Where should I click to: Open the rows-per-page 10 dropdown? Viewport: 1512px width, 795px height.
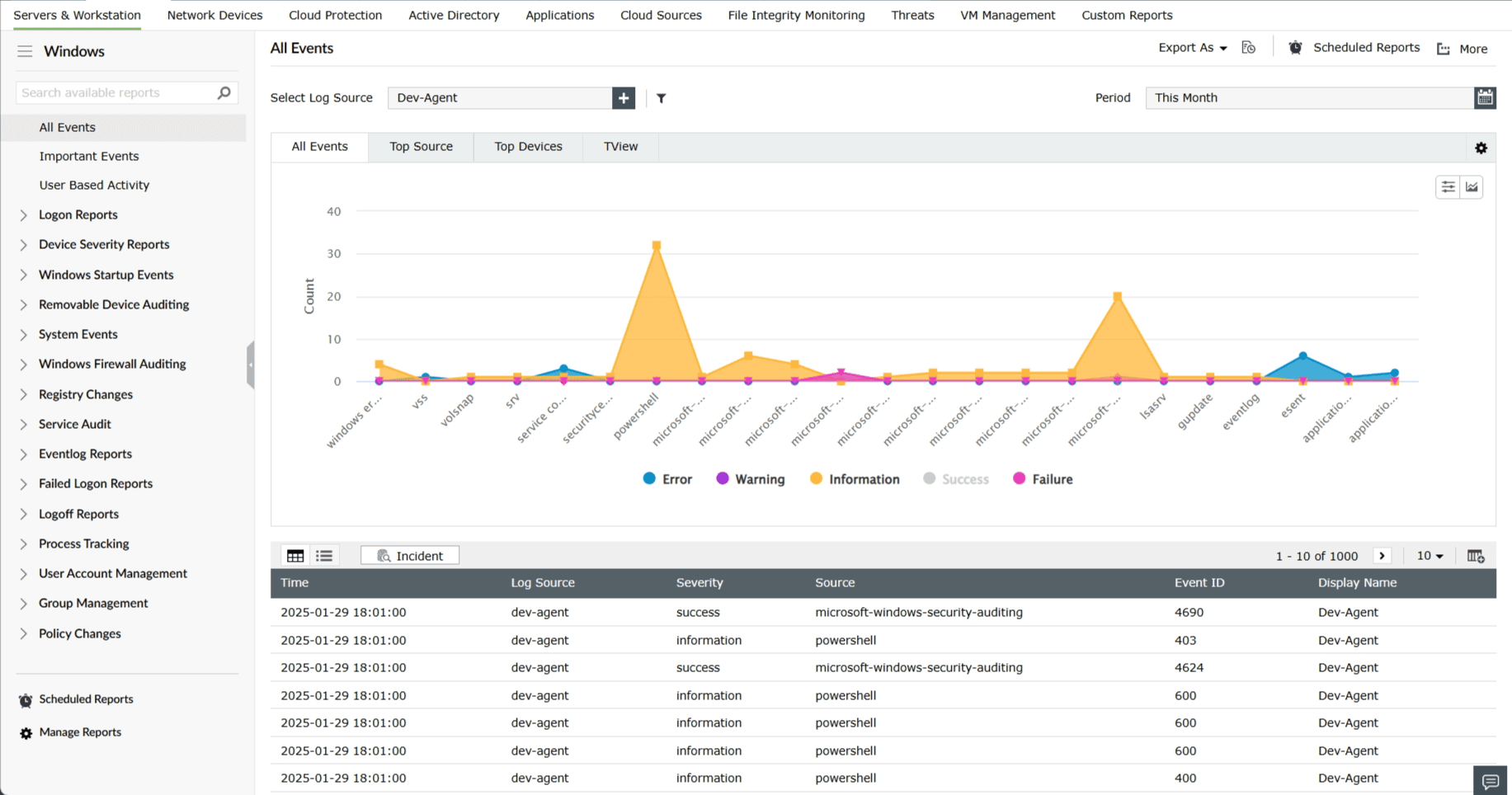(1430, 556)
